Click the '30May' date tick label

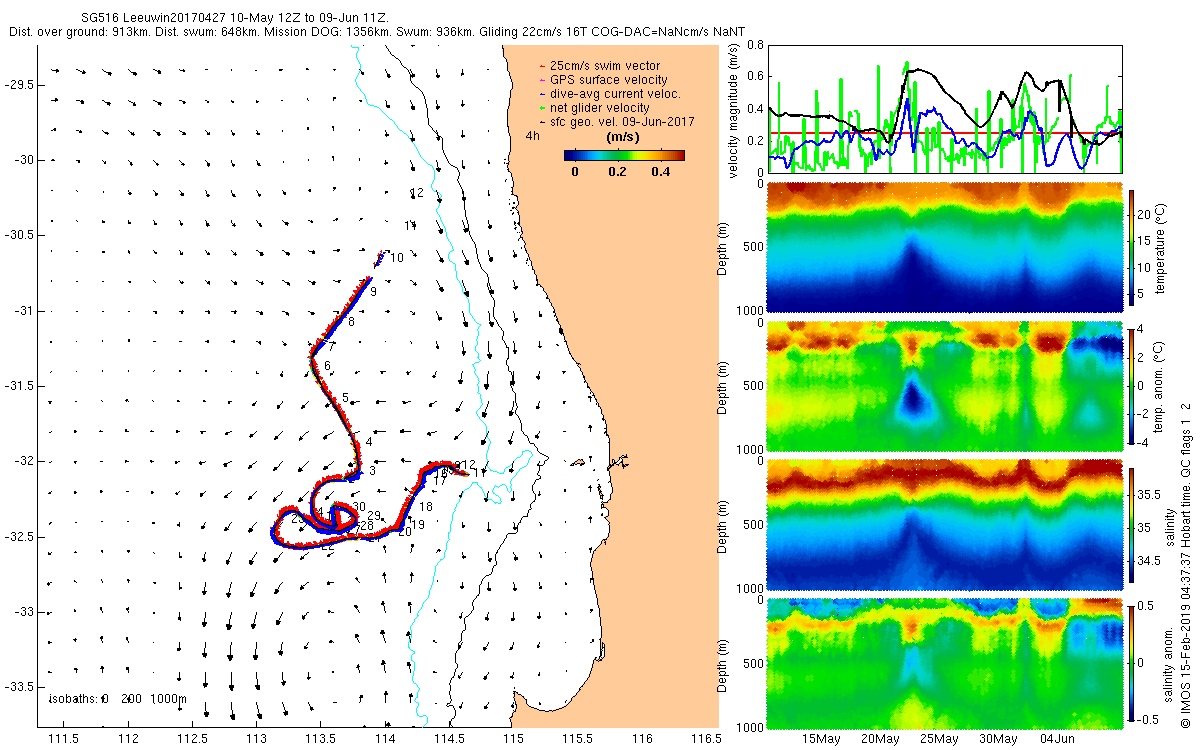click(998, 740)
